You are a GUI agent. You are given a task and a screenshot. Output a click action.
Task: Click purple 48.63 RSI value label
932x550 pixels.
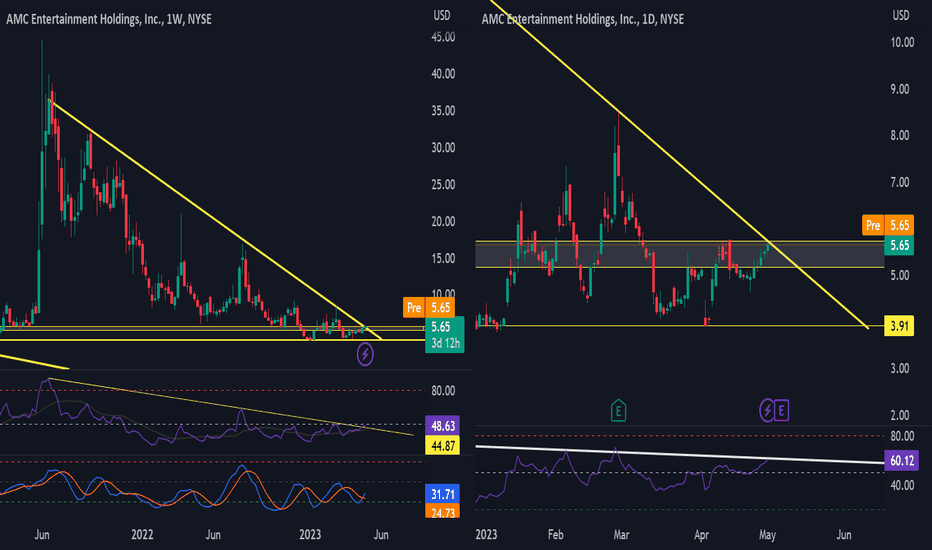pos(442,426)
